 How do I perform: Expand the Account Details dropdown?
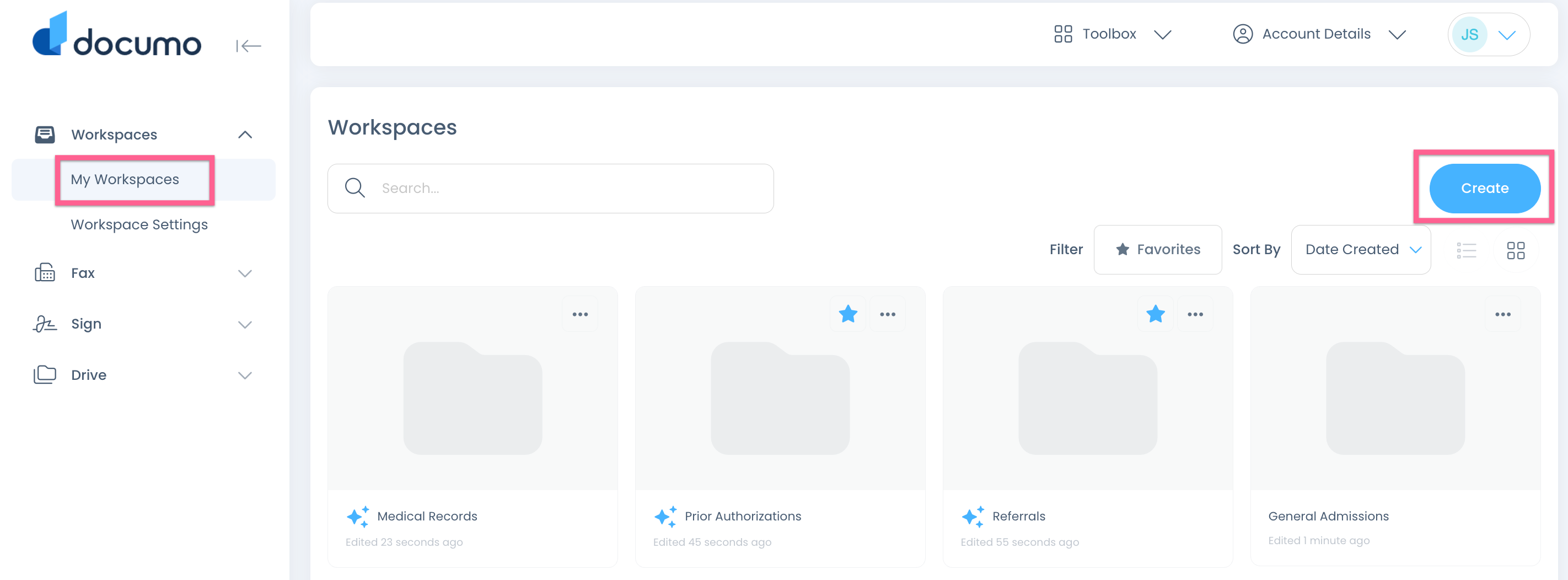[x=1318, y=34]
